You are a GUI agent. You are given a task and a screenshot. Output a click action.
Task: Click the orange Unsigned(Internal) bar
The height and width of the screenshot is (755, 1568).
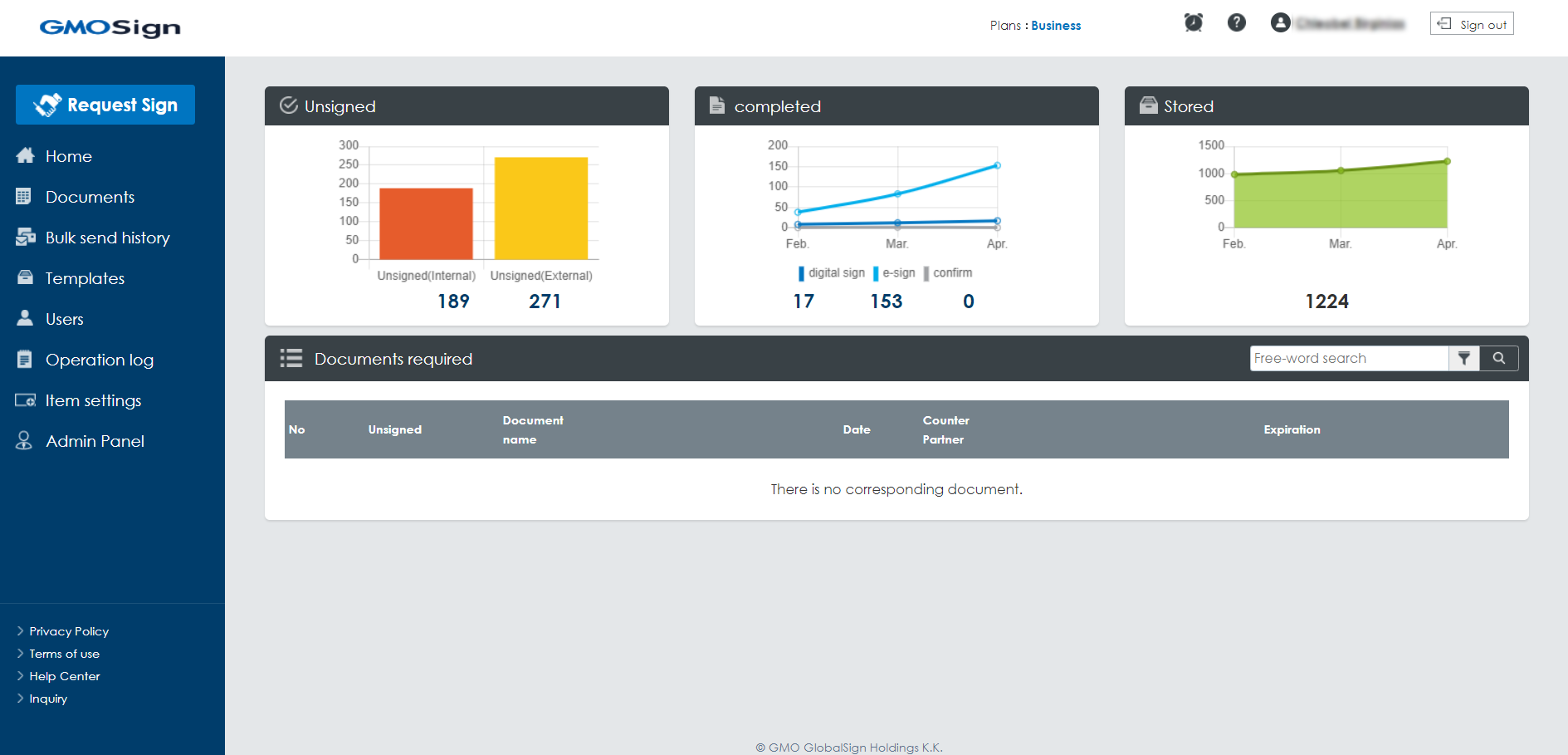click(x=426, y=223)
